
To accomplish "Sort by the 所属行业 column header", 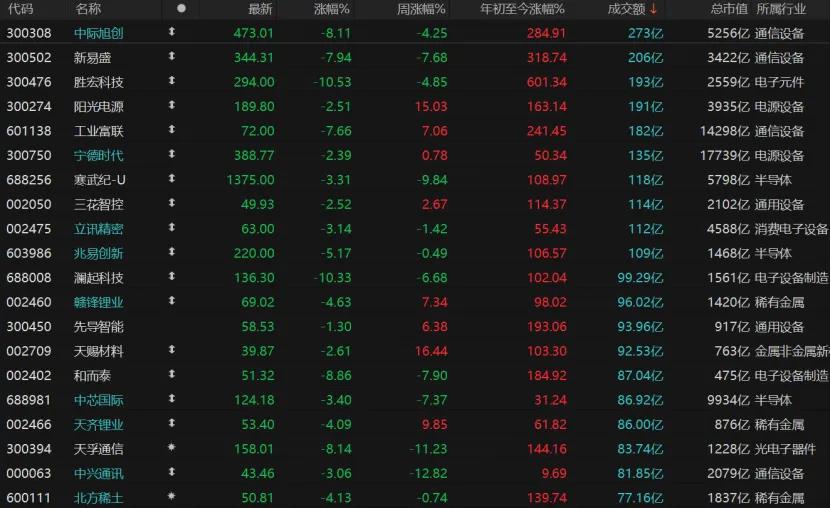I will [x=781, y=9].
